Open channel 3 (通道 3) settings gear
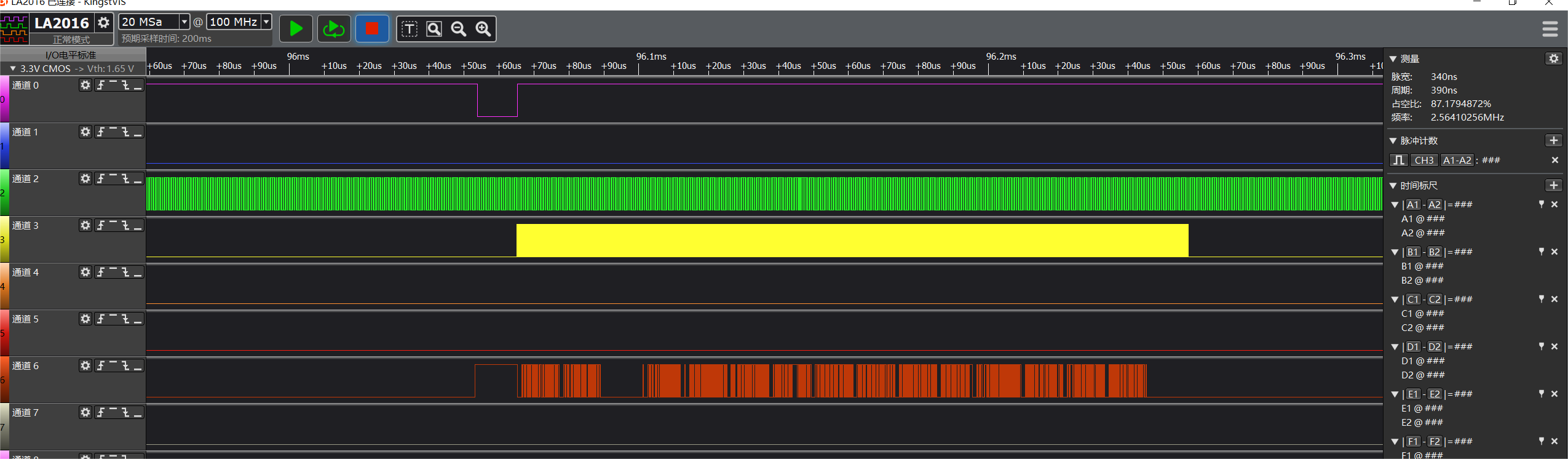 (x=85, y=225)
